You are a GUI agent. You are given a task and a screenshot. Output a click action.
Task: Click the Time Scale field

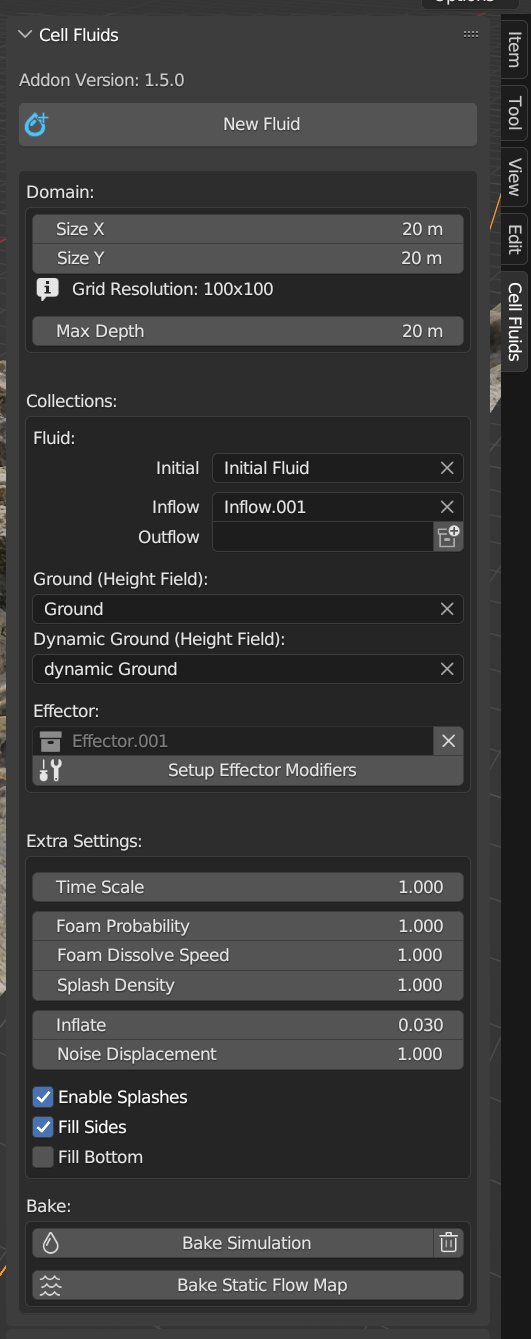pos(248,887)
